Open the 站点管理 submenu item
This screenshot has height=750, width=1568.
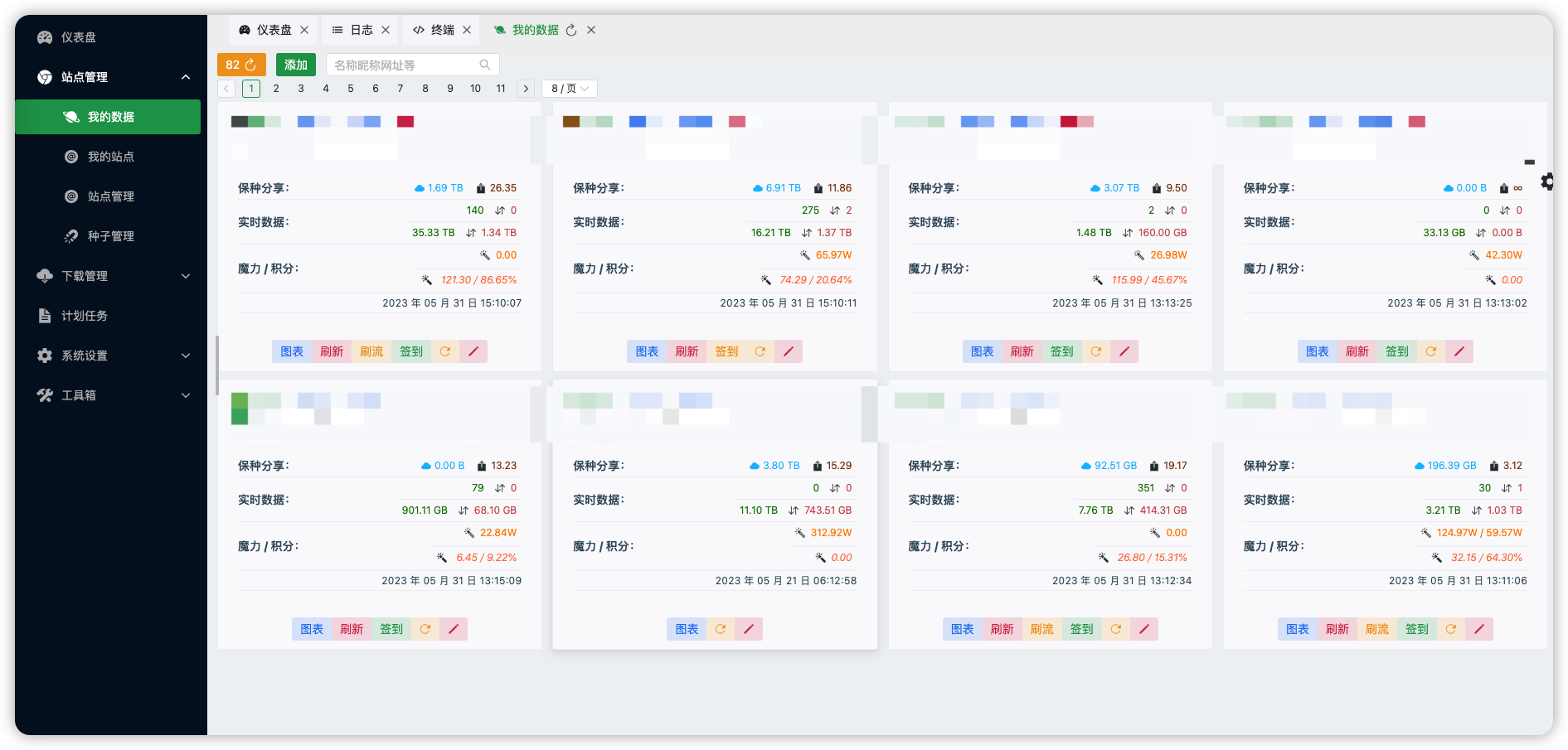[x=108, y=196]
